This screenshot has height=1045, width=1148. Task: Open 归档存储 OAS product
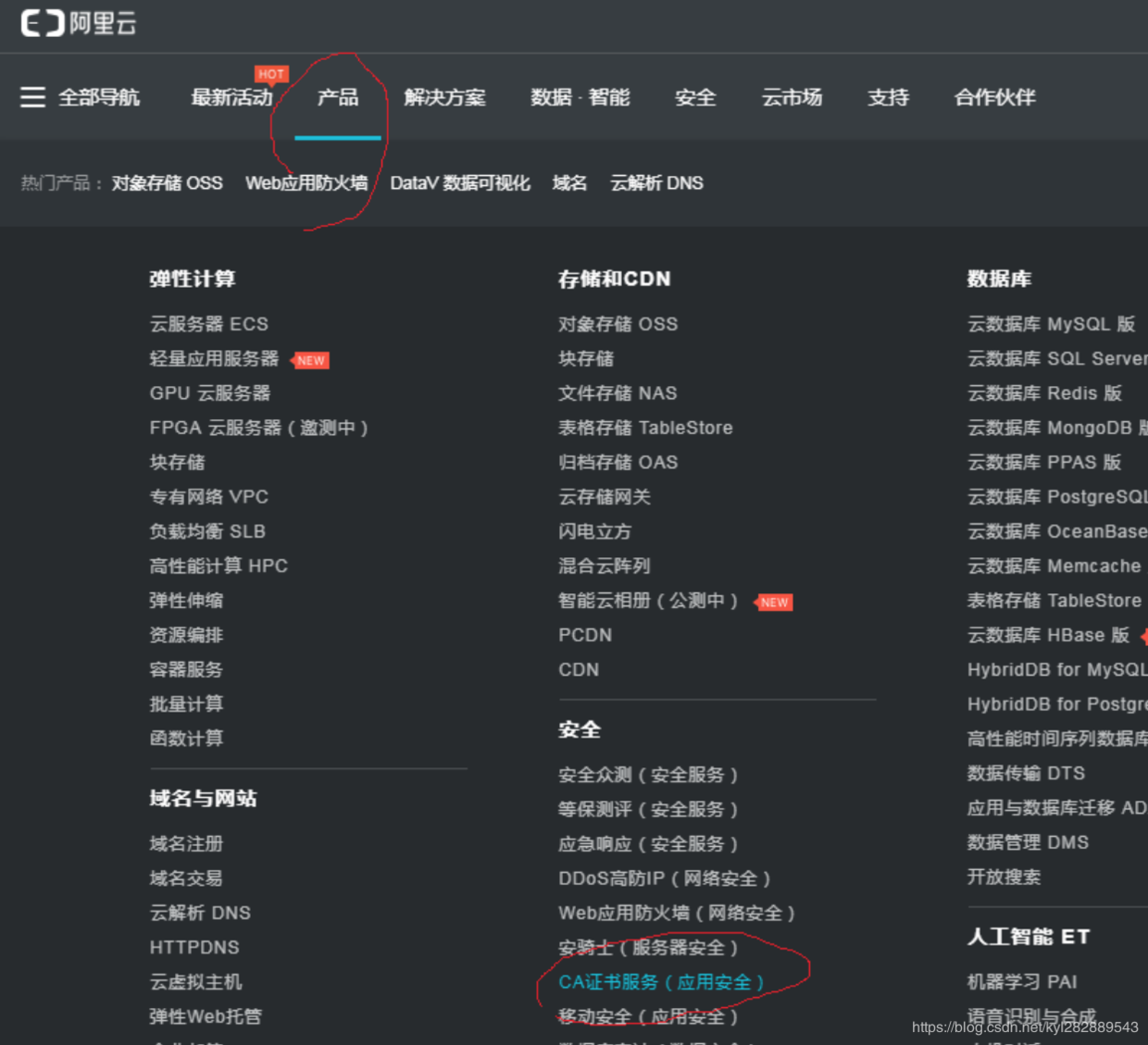(x=618, y=462)
